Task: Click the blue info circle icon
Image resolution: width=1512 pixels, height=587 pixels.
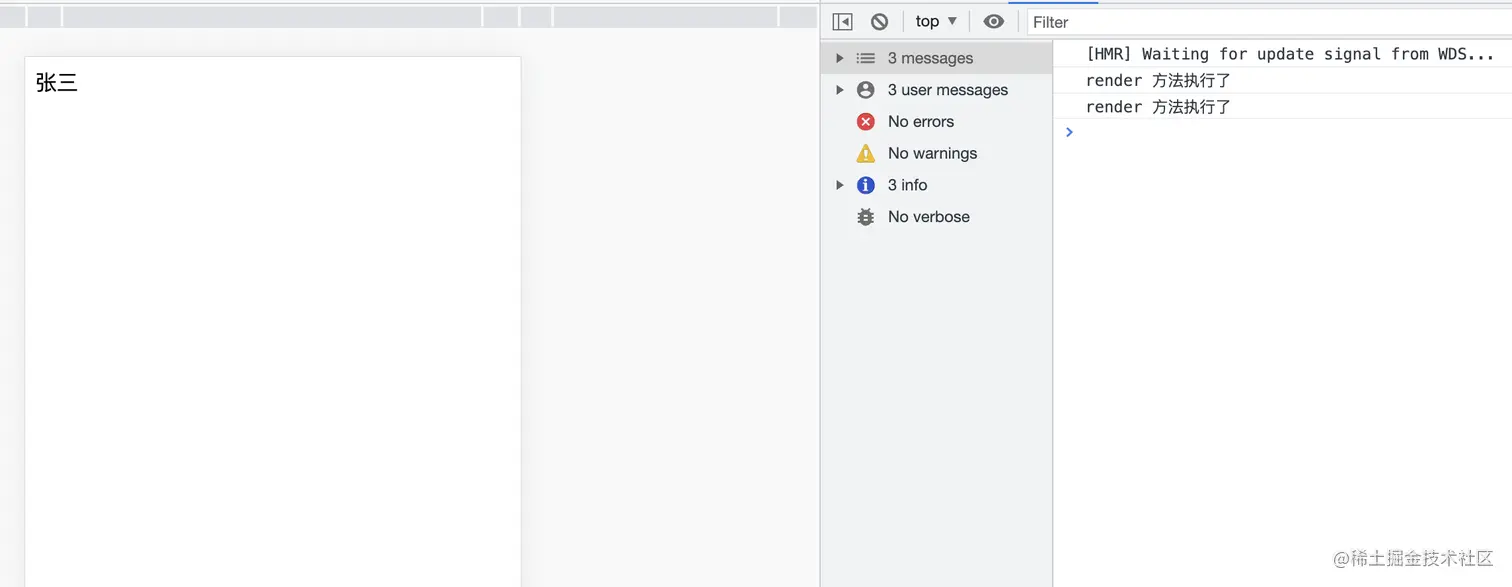Action: click(866, 185)
